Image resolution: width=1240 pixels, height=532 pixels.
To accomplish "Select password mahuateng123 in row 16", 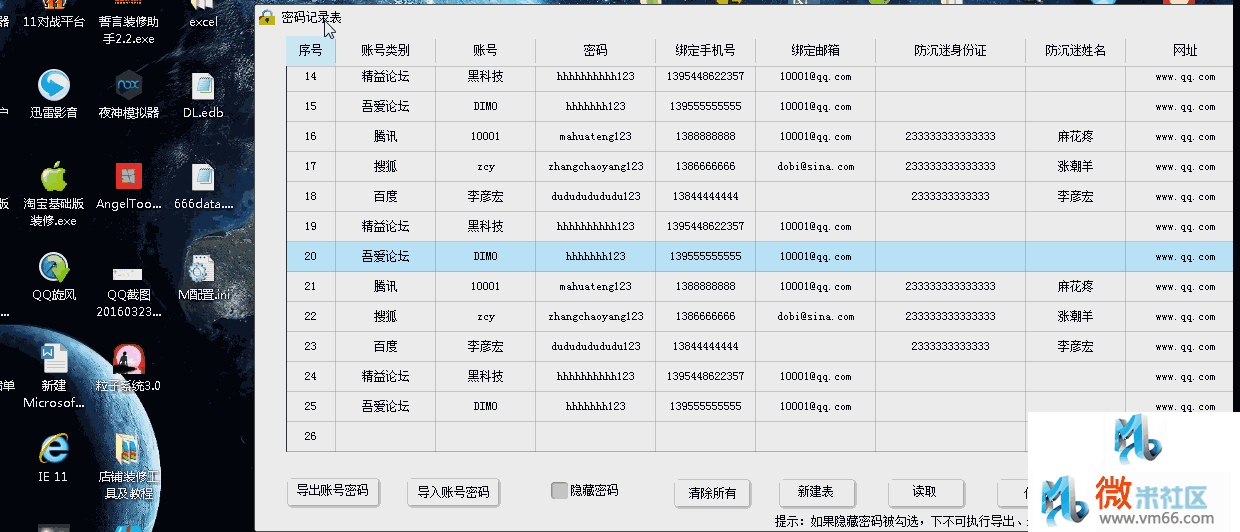I will 595,137.
